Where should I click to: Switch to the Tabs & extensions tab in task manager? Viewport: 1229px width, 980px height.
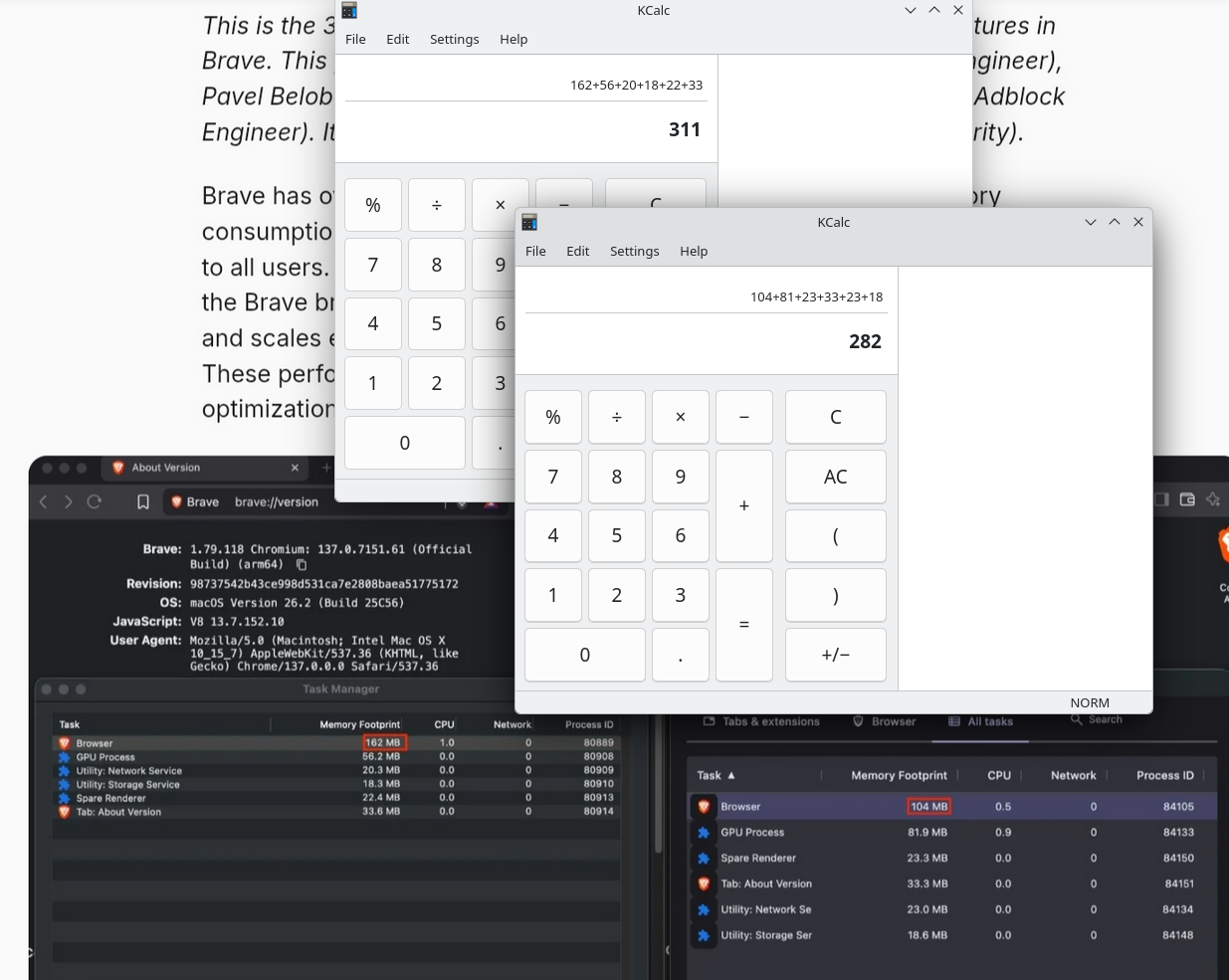click(761, 721)
